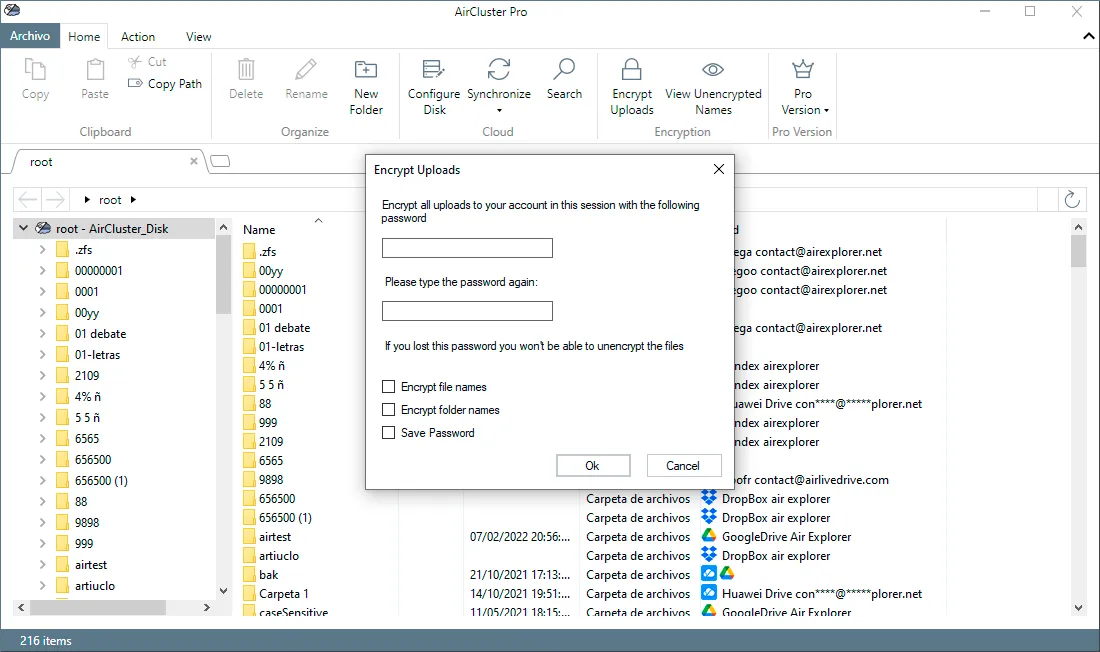1100x652 pixels.
Task: Create a New Folder from ribbon
Action: pyautogui.click(x=365, y=86)
